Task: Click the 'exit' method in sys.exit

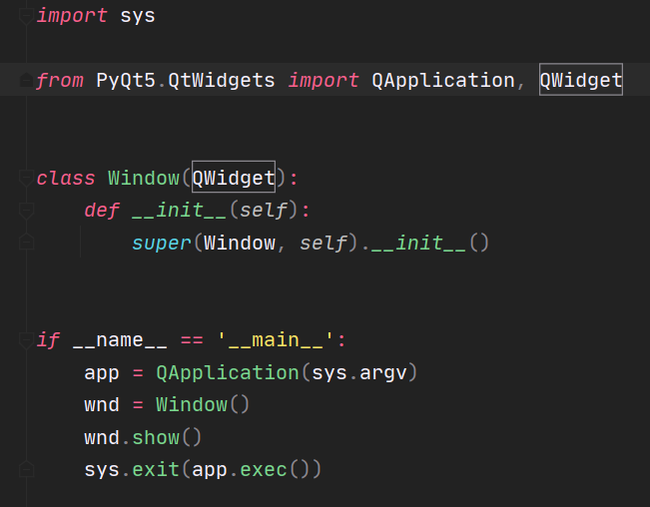Action: [156, 470]
